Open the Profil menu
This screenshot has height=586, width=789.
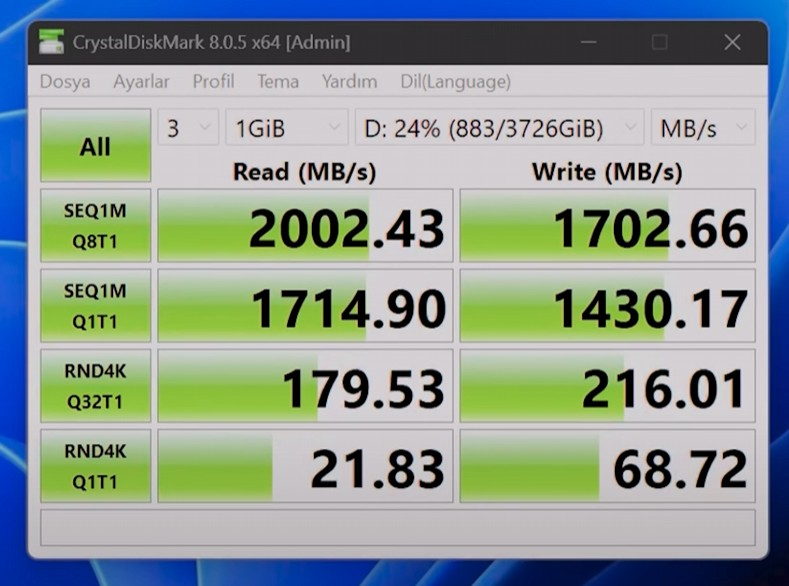coord(213,81)
